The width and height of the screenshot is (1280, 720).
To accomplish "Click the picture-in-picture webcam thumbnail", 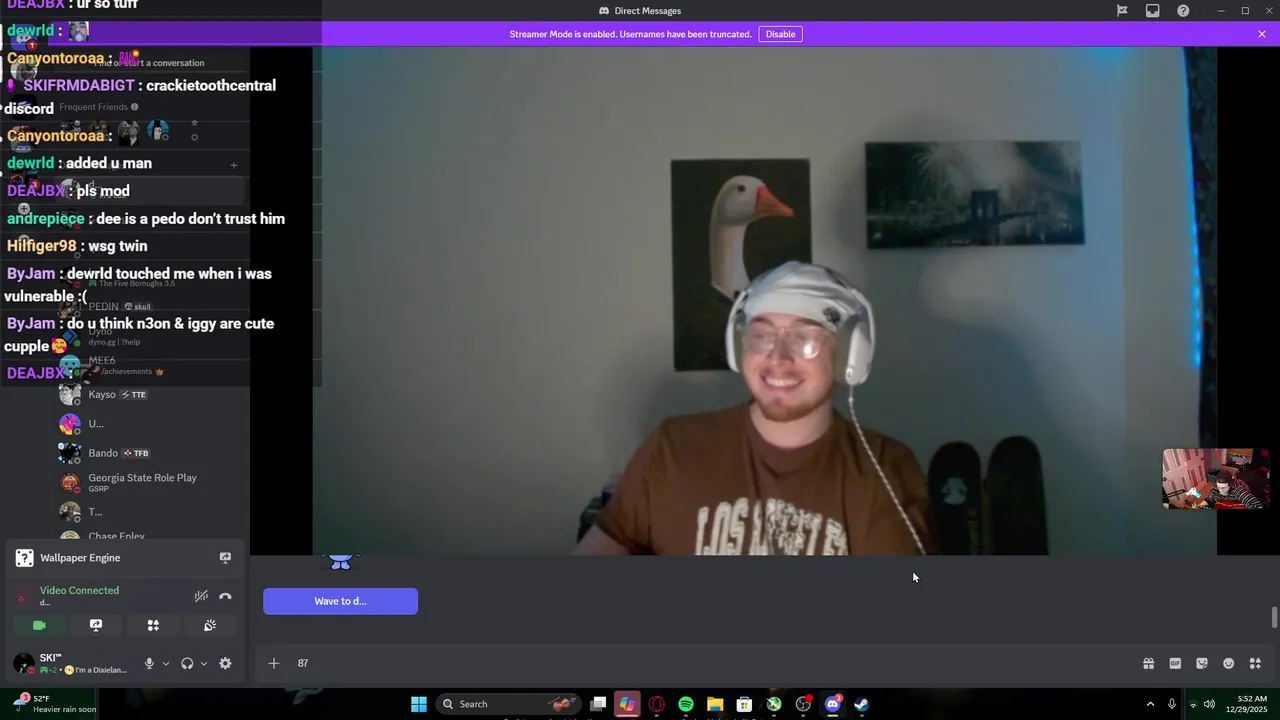I will coord(1215,479).
